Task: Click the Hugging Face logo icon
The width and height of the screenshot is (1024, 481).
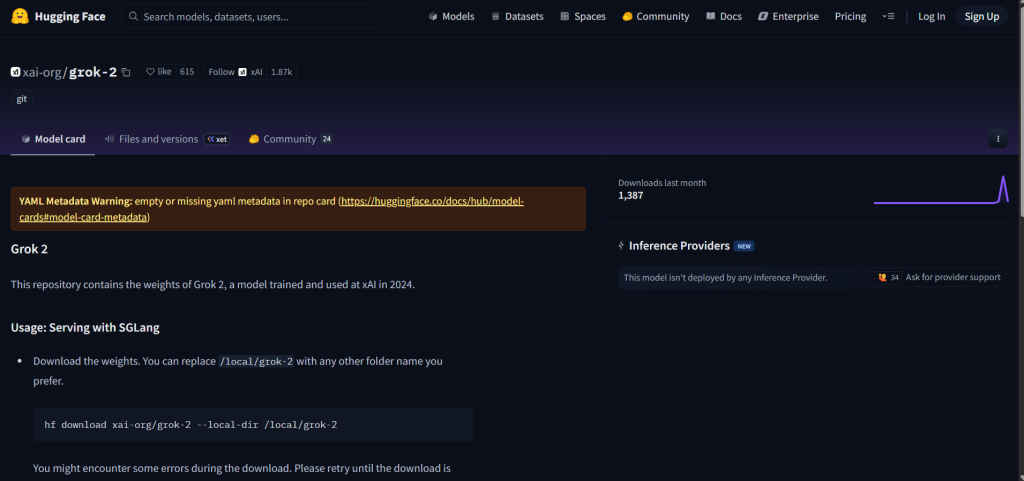Action: click(x=21, y=16)
